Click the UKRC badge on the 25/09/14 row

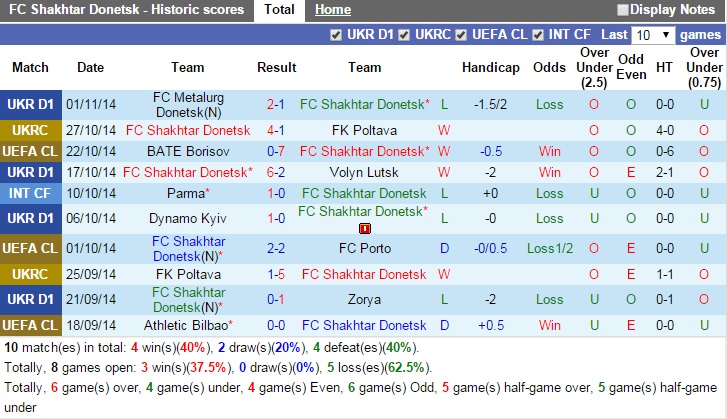(30, 274)
